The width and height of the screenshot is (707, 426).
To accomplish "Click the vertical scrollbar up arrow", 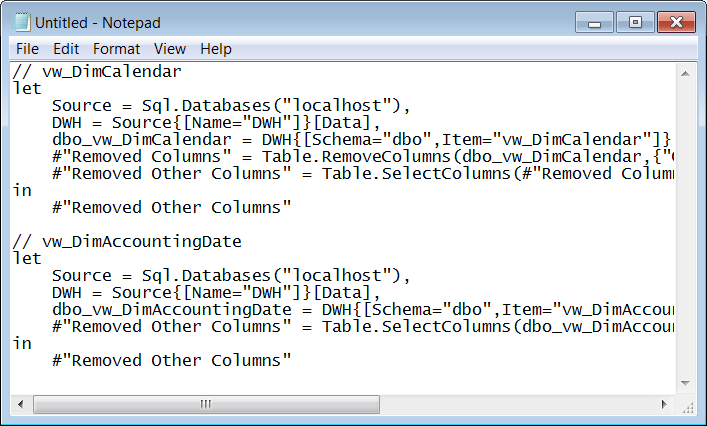I will [x=685, y=73].
